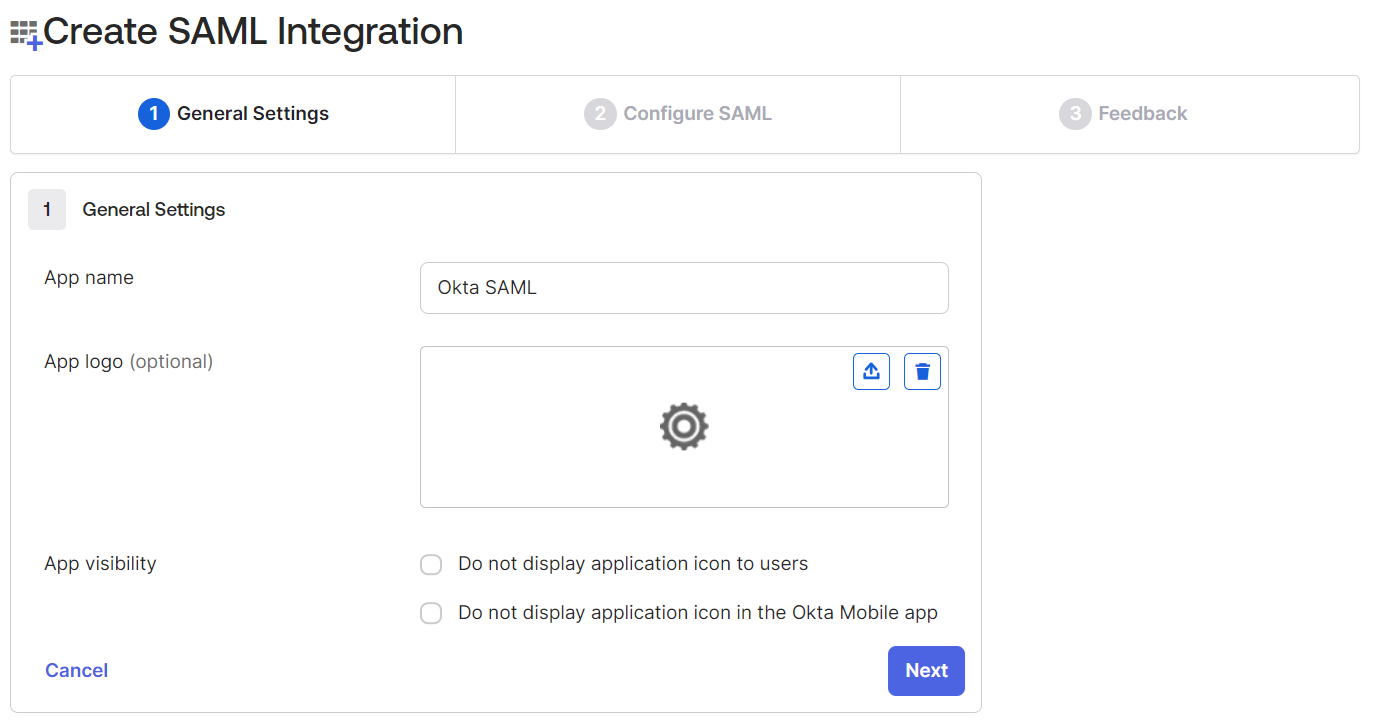Click the gear placeholder logo image
Screen dimensions: 1373x728
coord(684,426)
